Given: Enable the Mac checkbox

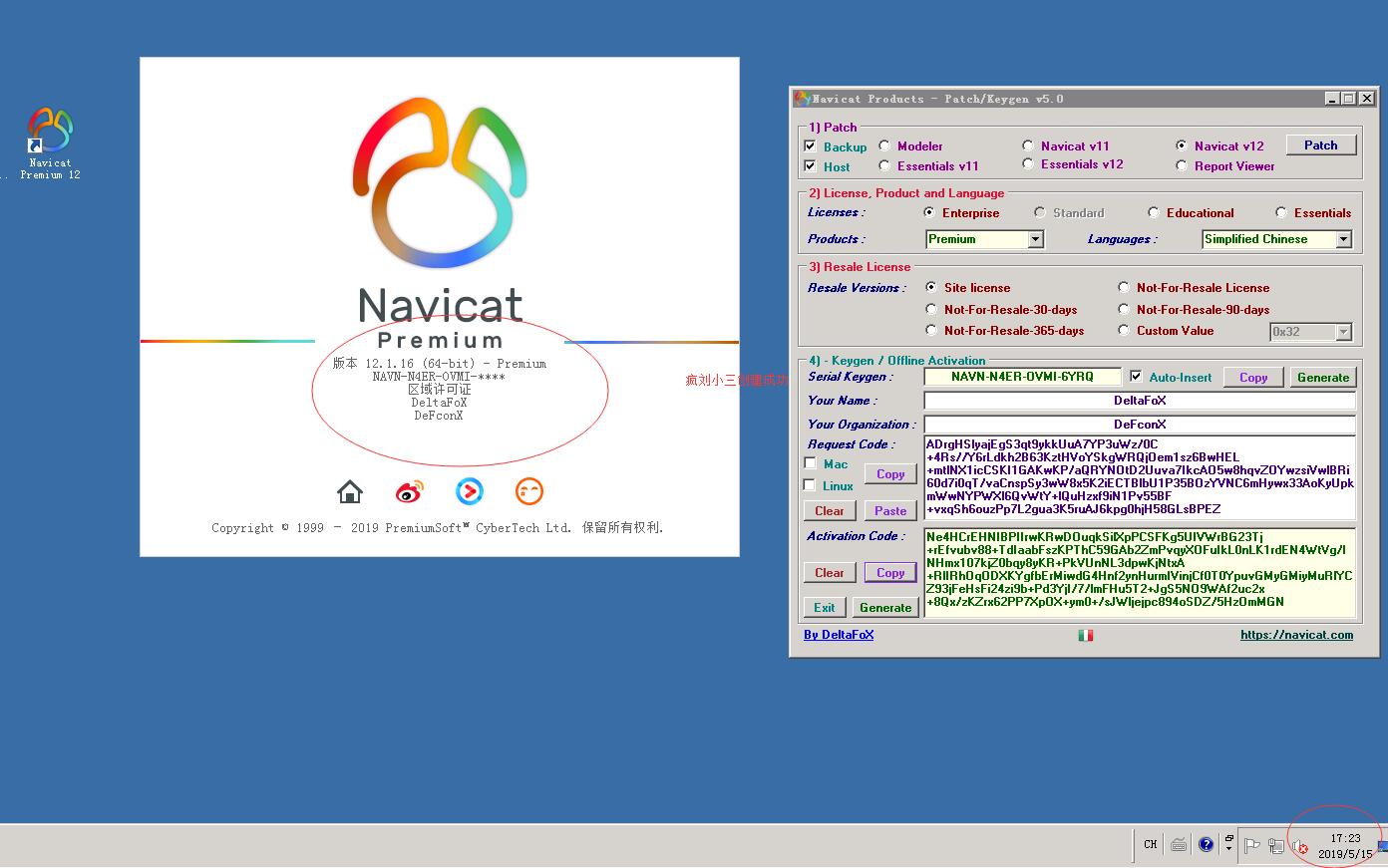Looking at the screenshot, I should point(810,463).
